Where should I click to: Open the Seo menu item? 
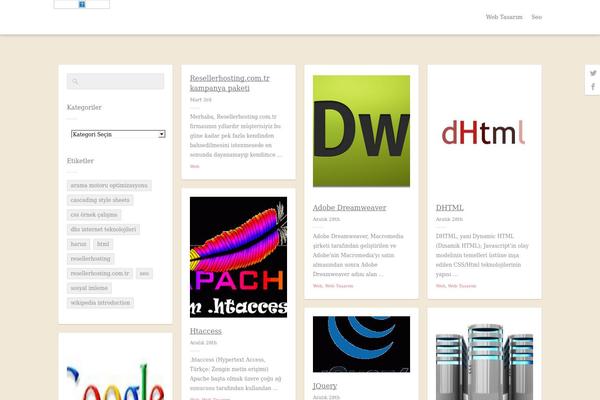536,17
